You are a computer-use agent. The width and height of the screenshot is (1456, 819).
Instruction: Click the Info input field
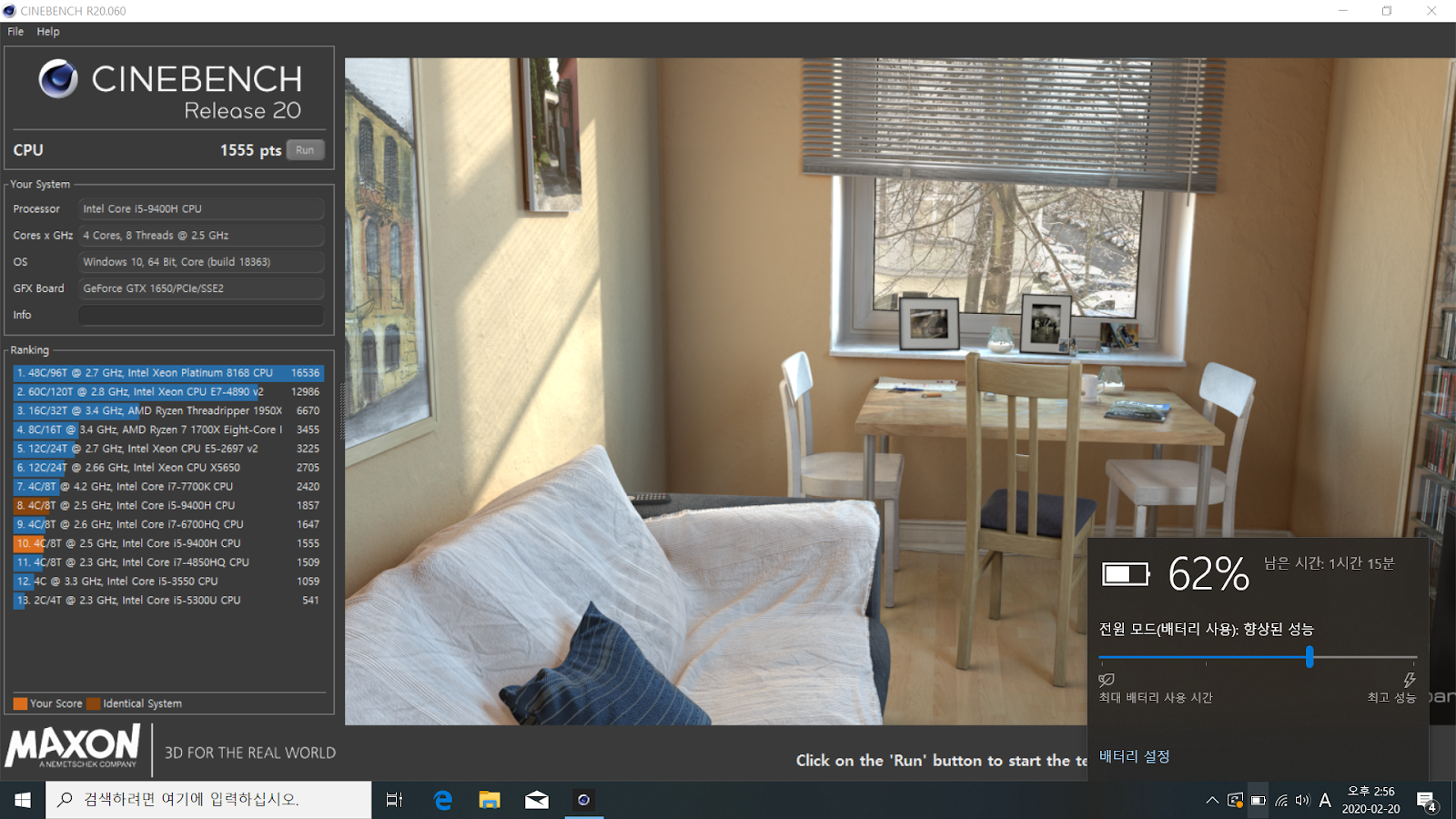click(200, 315)
